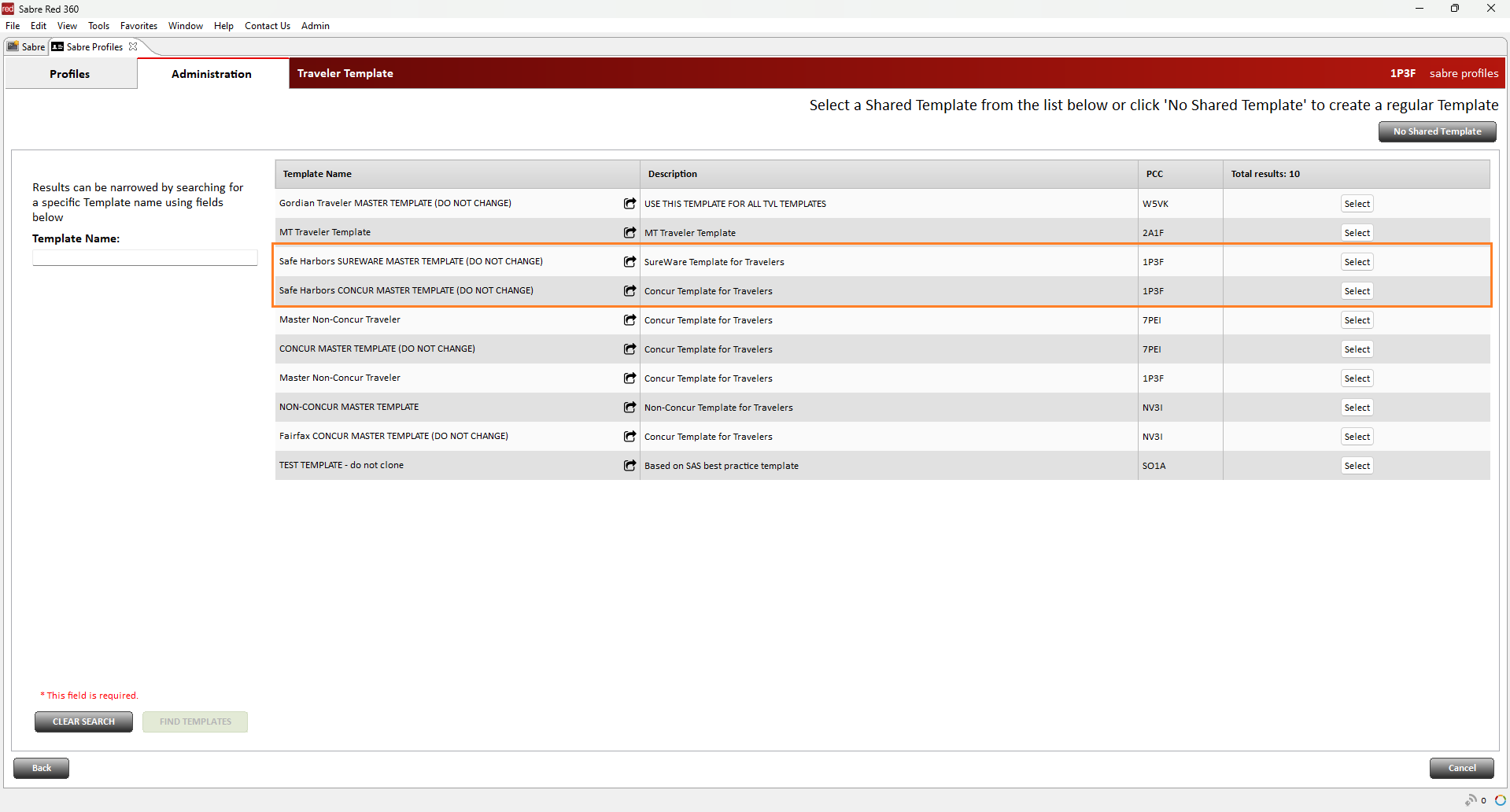This screenshot has height=812, width=1510.
Task: Open the Favorites menu
Action: 138,26
